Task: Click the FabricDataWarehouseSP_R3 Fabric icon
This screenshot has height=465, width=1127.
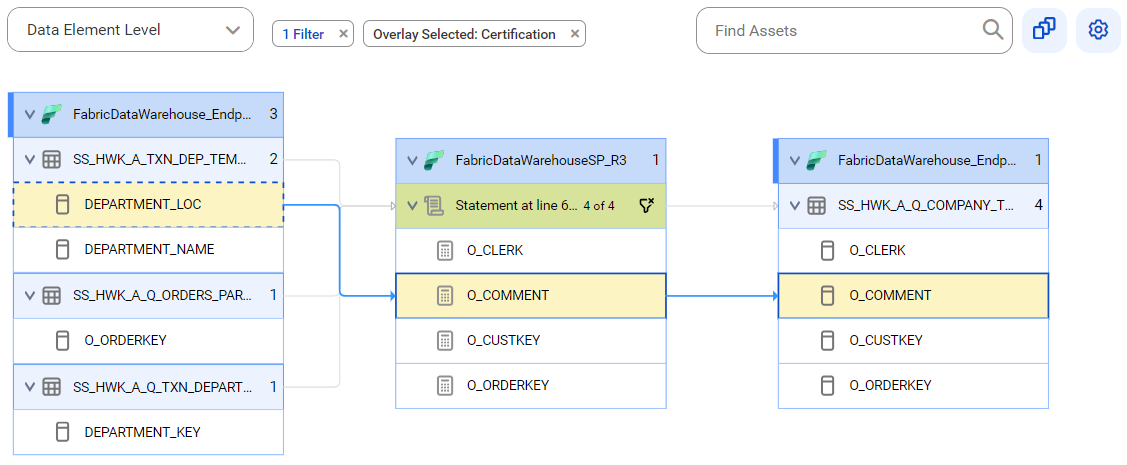Action: (x=433, y=160)
